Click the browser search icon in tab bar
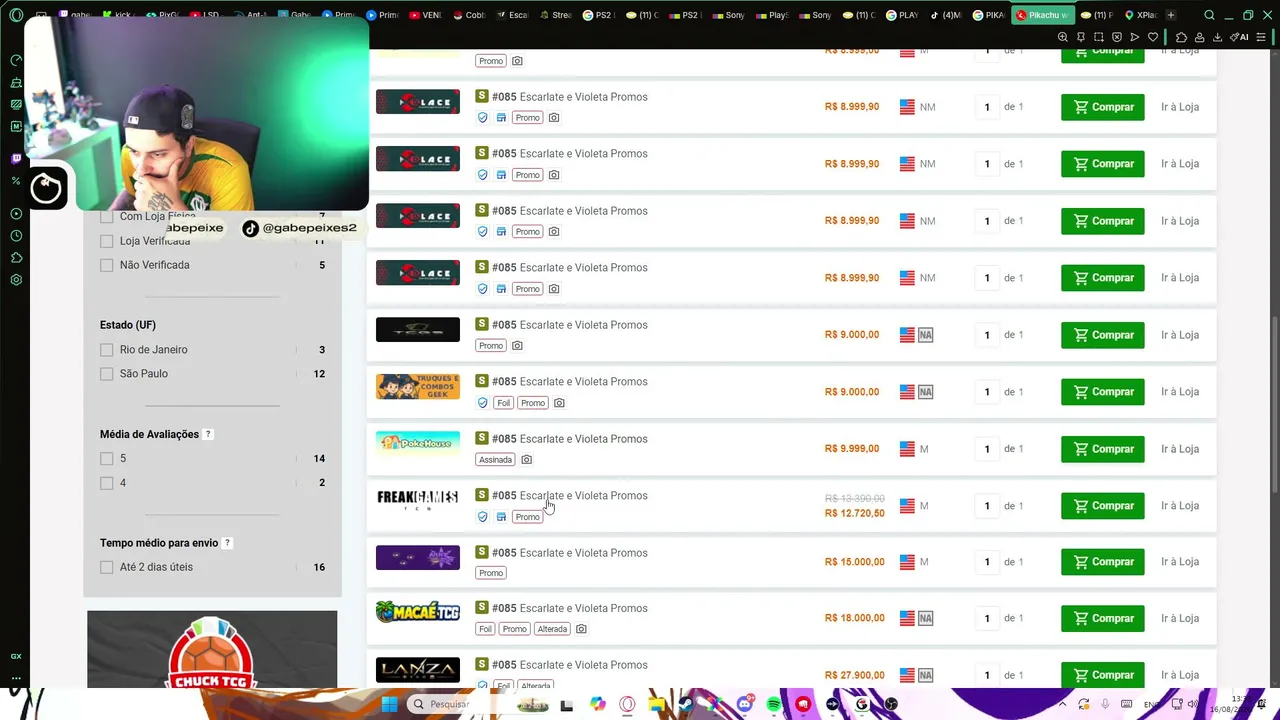 pos(1209,15)
